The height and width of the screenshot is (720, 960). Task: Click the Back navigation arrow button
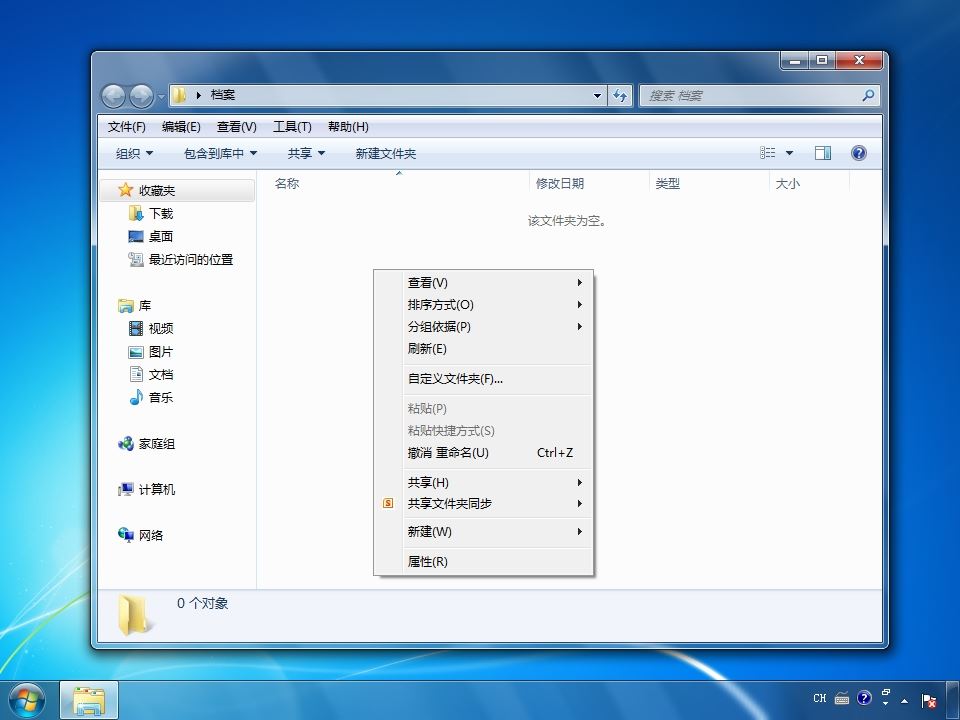click(x=113, y=96)
